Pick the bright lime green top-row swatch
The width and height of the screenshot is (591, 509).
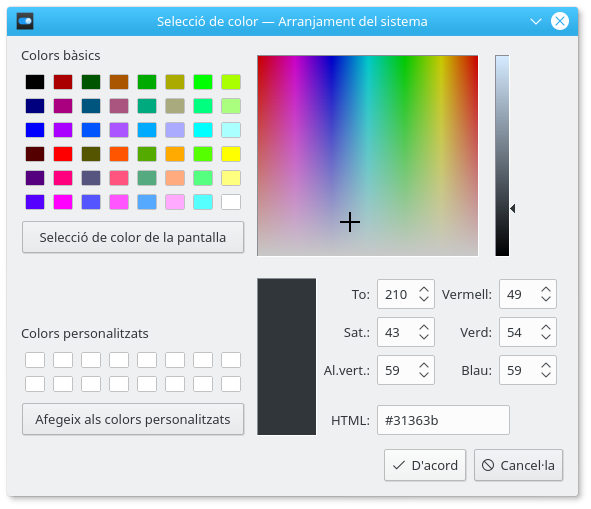pyautogui.click(x=203, y=82)
